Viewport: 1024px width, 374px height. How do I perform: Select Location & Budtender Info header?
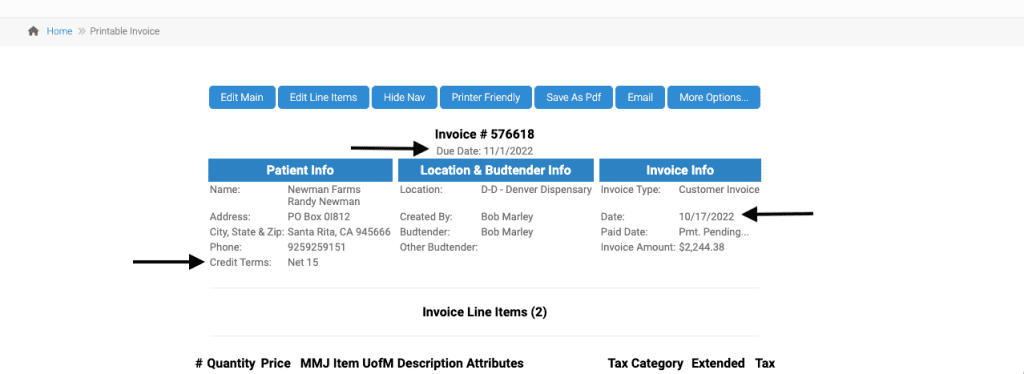click(496, 170)
